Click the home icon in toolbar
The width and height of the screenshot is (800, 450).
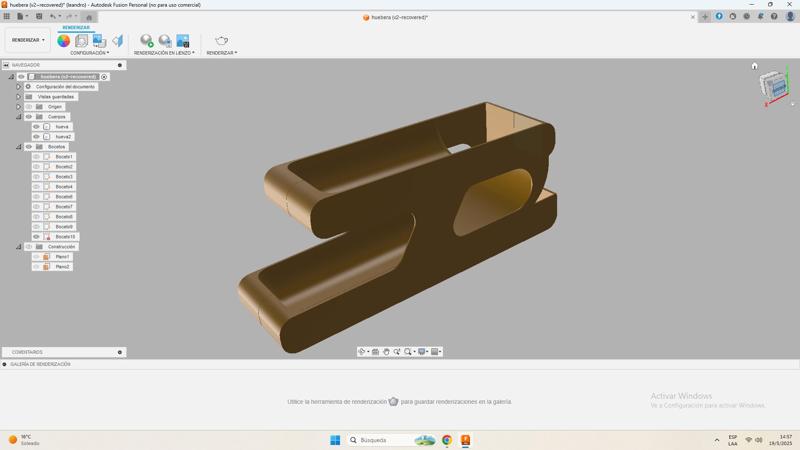[89, 17]
